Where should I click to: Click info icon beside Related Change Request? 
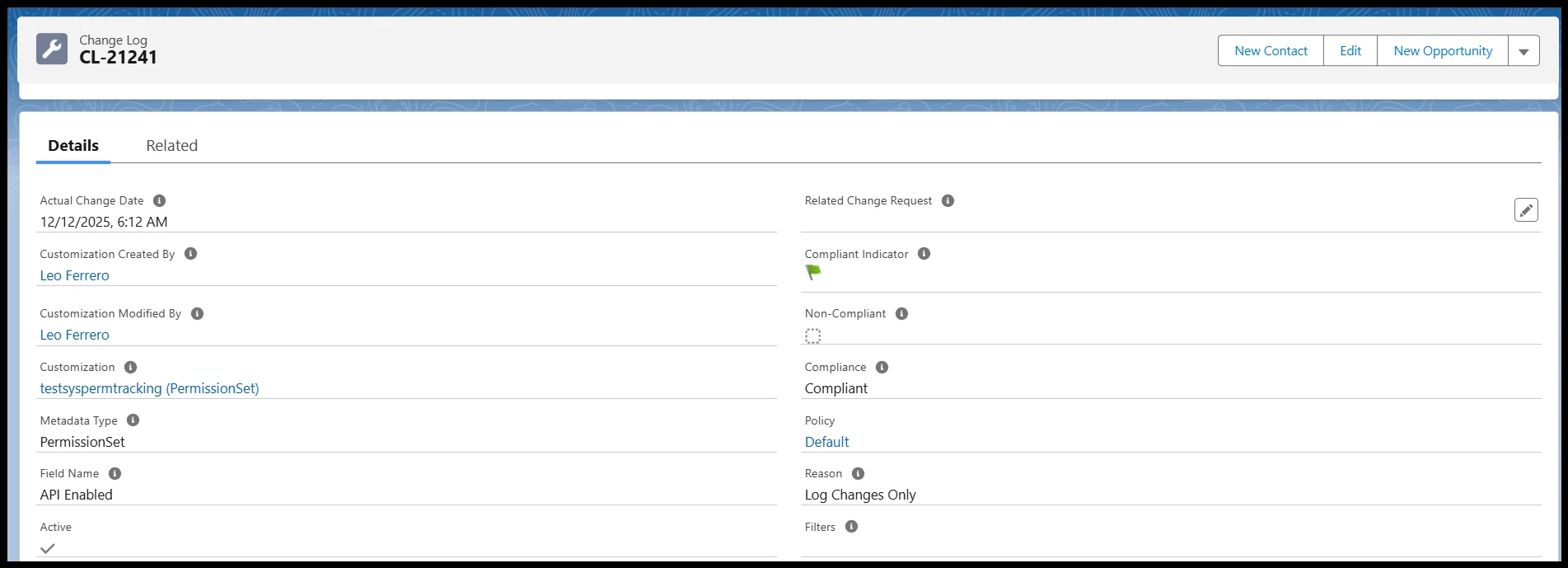[948, 200]
